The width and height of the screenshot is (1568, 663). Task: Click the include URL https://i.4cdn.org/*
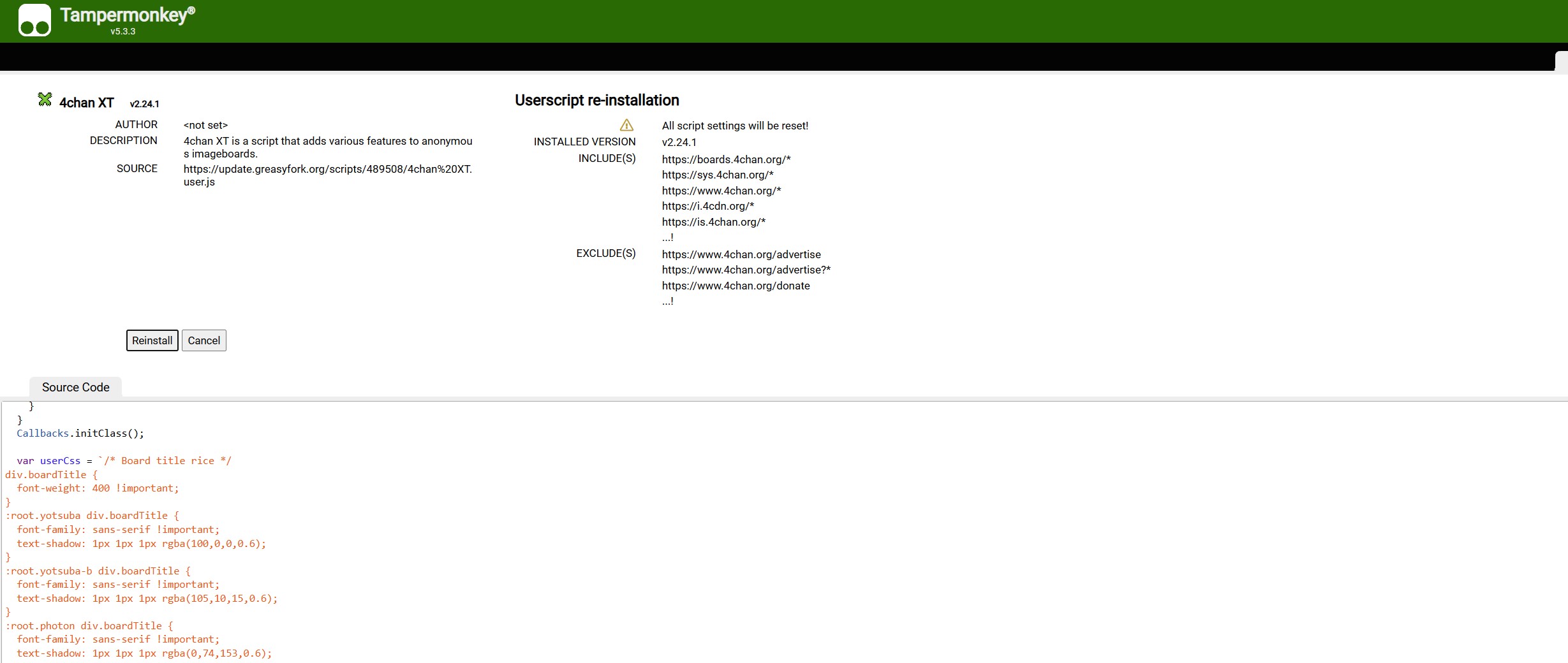pos(708,206)
